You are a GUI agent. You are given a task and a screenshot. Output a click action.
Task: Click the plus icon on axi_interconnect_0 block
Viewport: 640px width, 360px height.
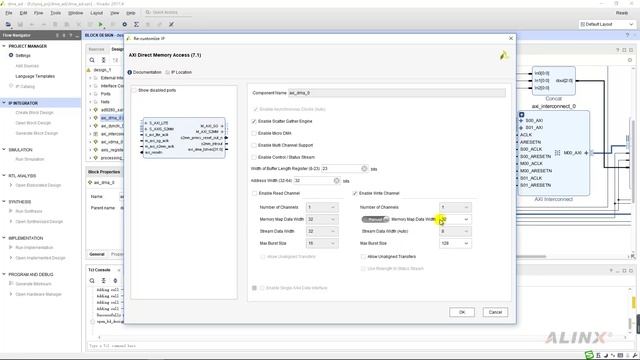click(x=521, y=115)
